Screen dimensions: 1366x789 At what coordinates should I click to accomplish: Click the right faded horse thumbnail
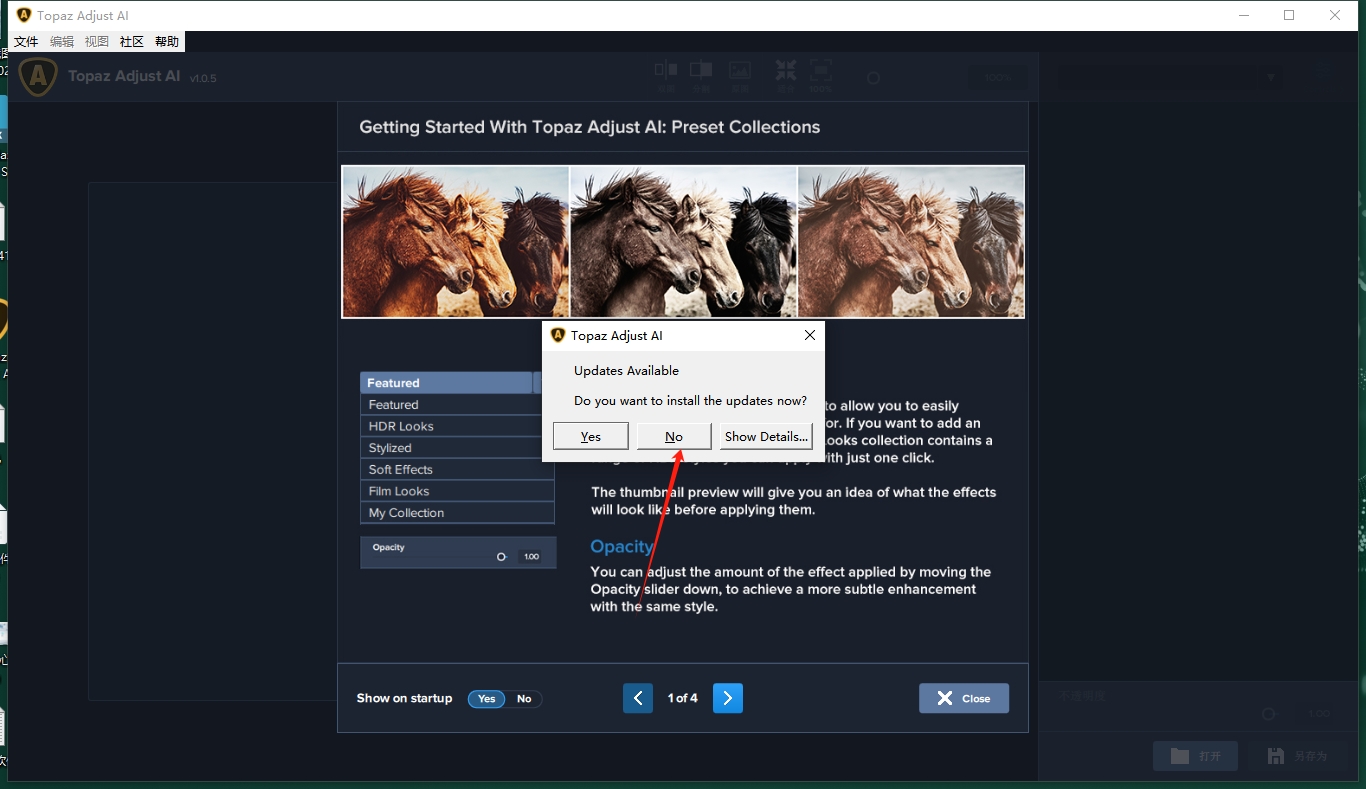coord(911,242)
